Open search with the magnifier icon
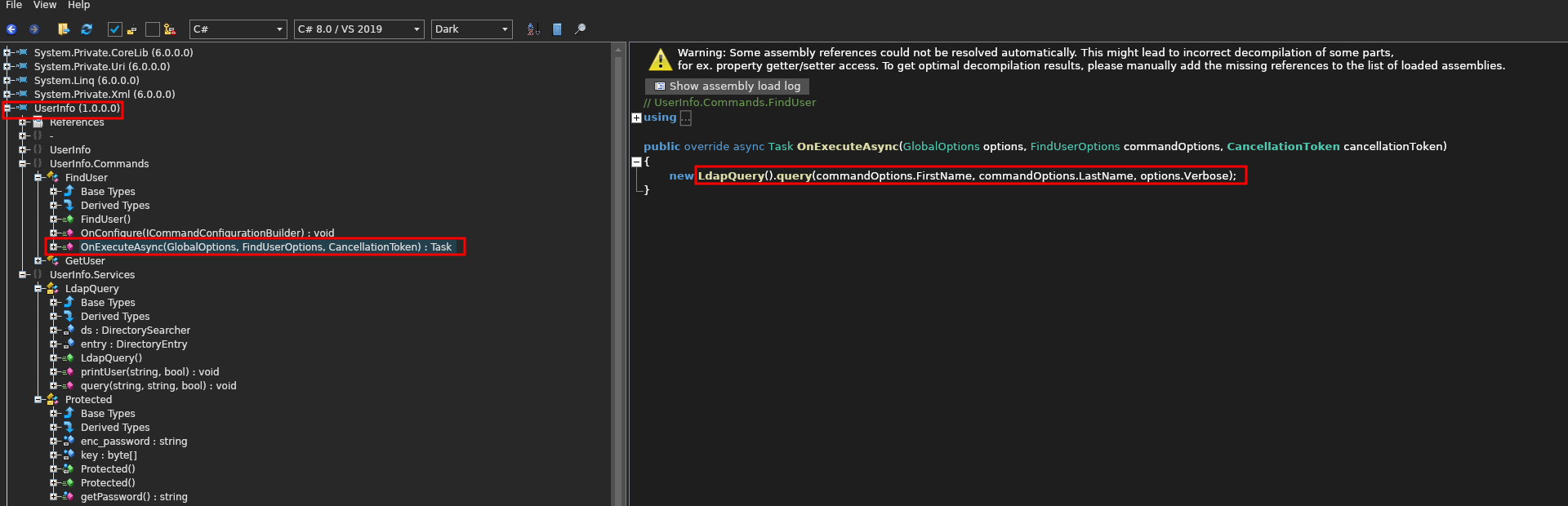The image size is (1568, 506). click(x=581, y=29)
